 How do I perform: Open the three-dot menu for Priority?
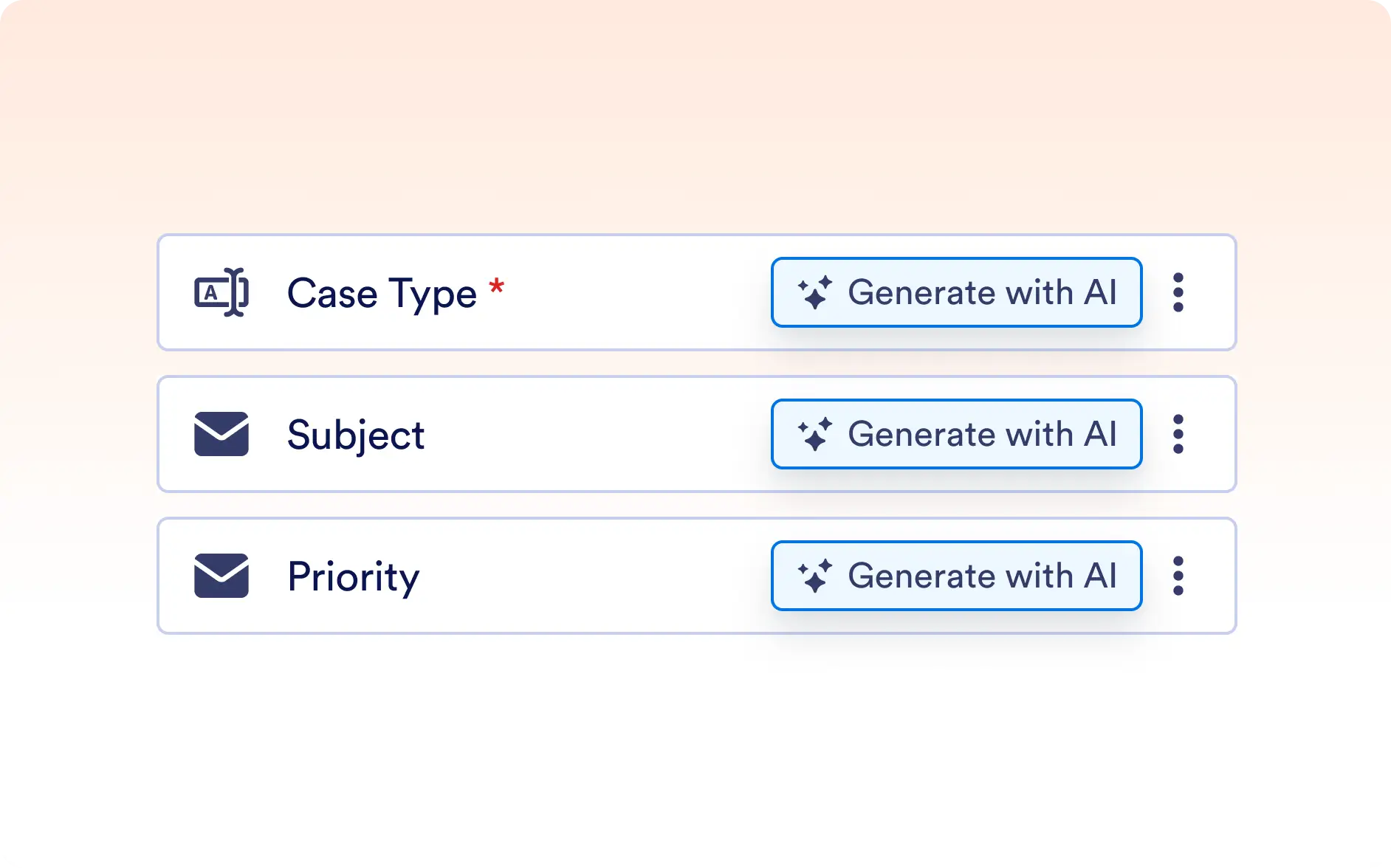[1178, 576]
